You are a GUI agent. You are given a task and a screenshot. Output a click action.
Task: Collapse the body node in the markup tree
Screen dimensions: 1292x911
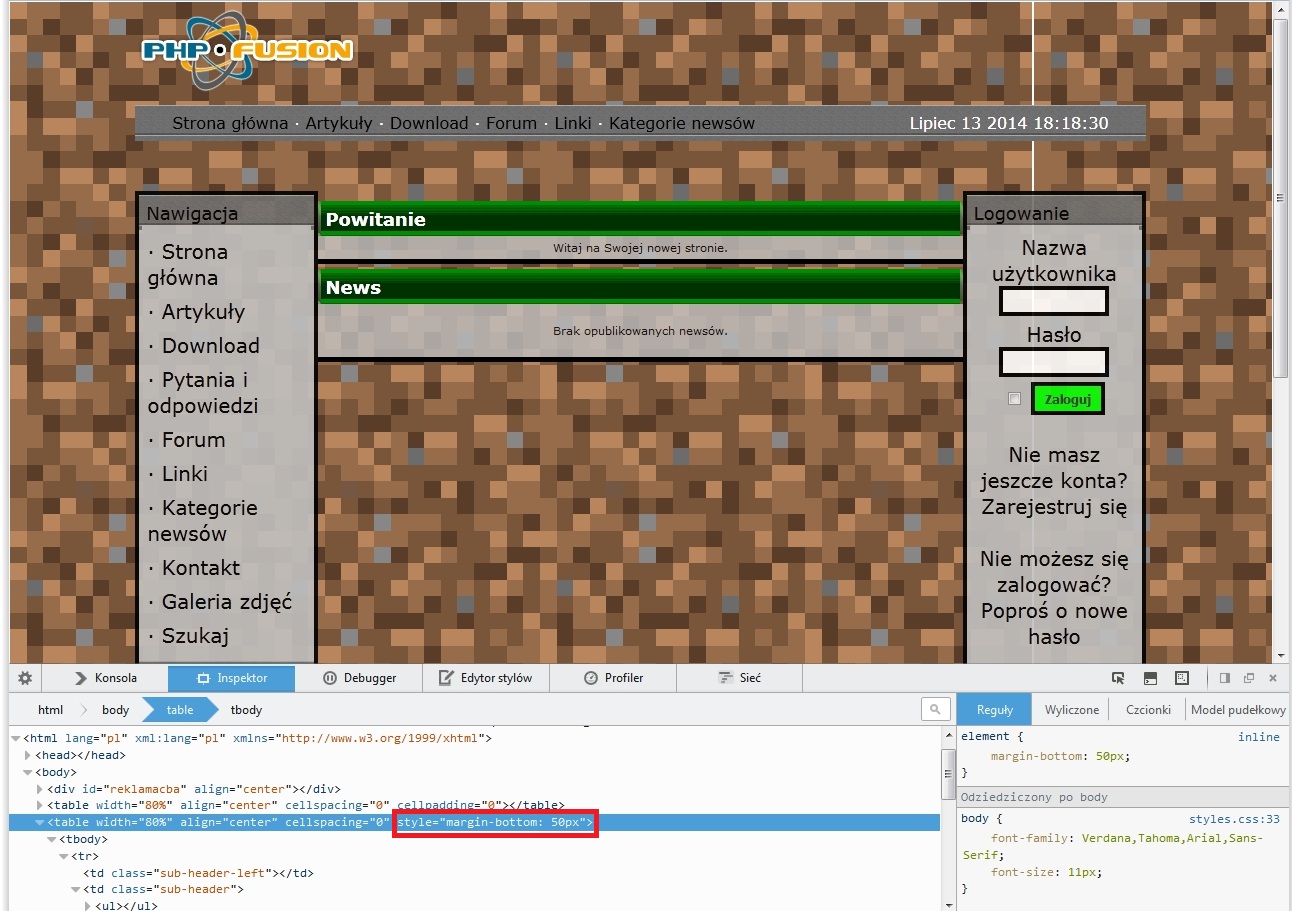click(x=27, y=773)
